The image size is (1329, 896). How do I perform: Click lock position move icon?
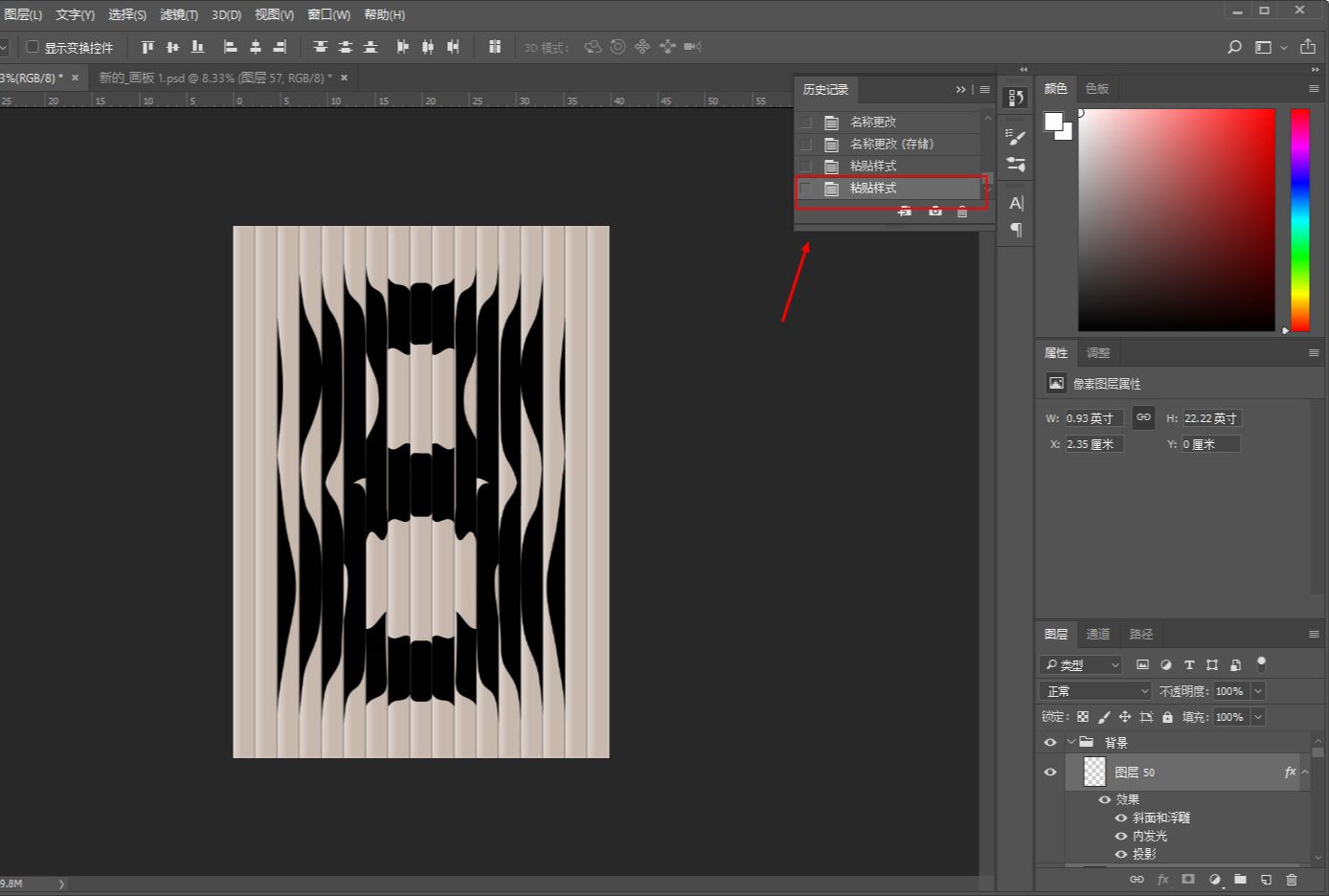pos(1125,716)
